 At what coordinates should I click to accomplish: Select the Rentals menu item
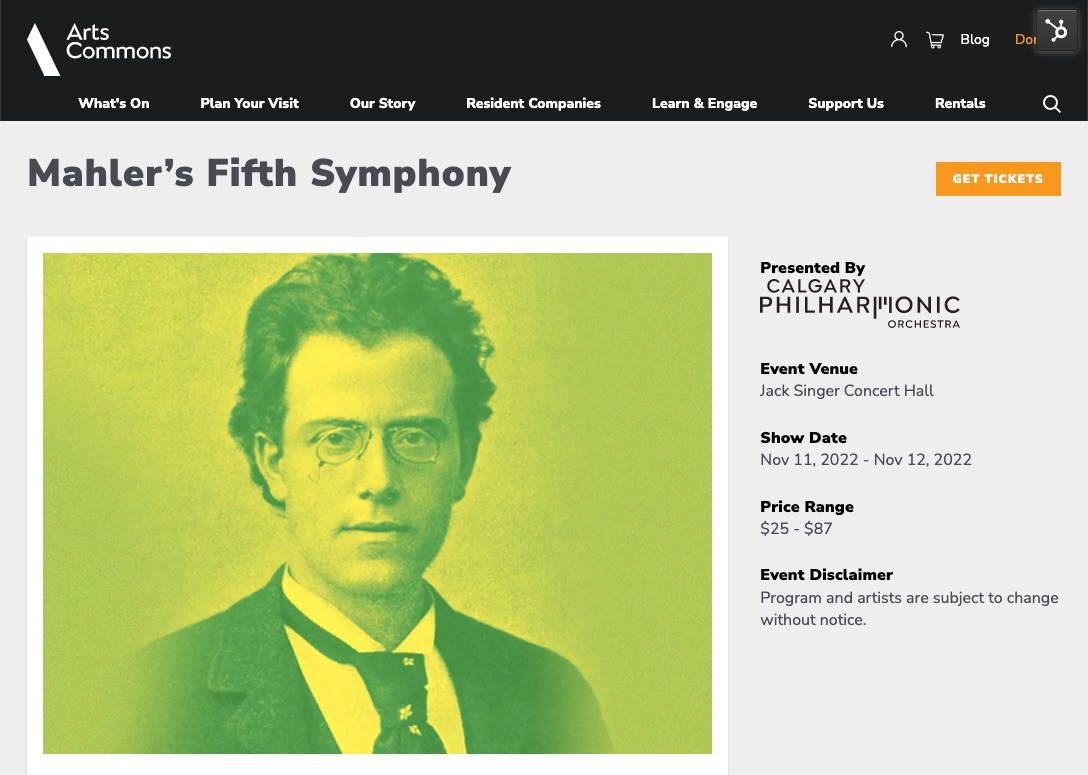[960, 103]
